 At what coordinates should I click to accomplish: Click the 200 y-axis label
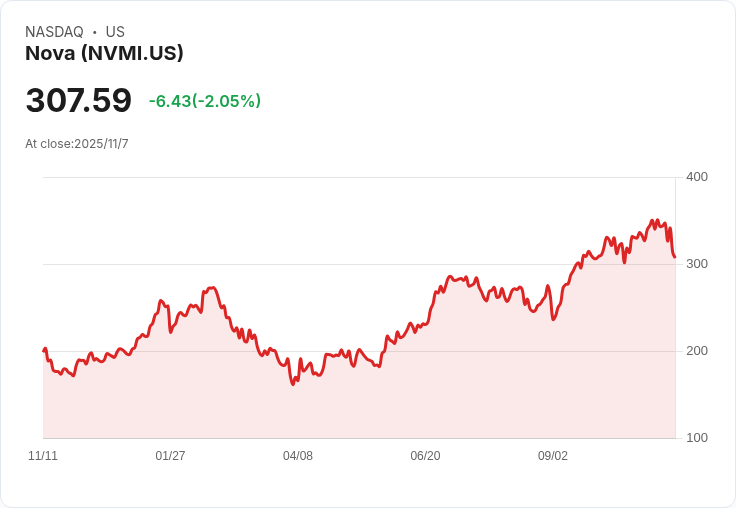coord(697,351)
